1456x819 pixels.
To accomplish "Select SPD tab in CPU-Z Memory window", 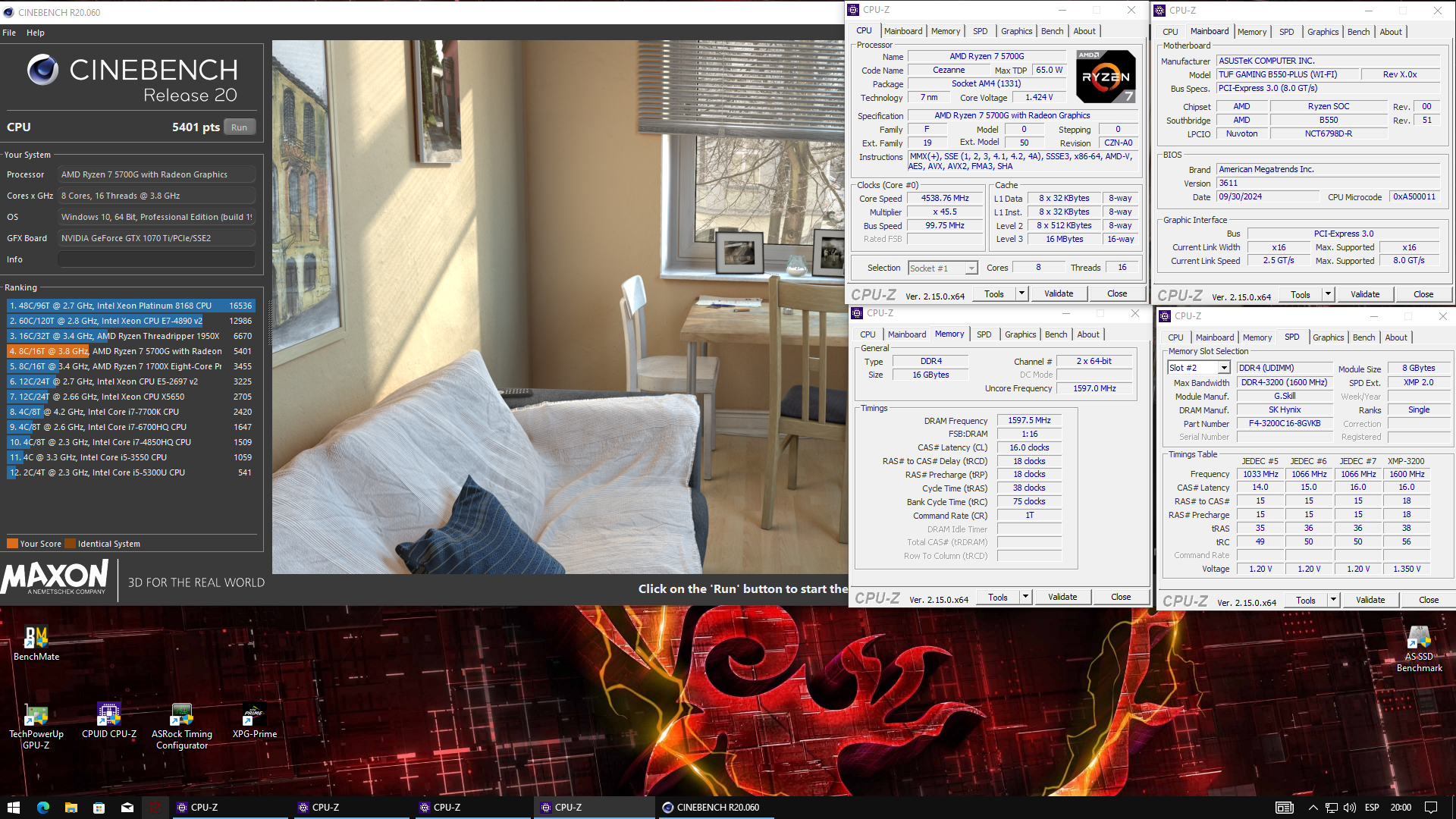I will (x=984, y=334).
